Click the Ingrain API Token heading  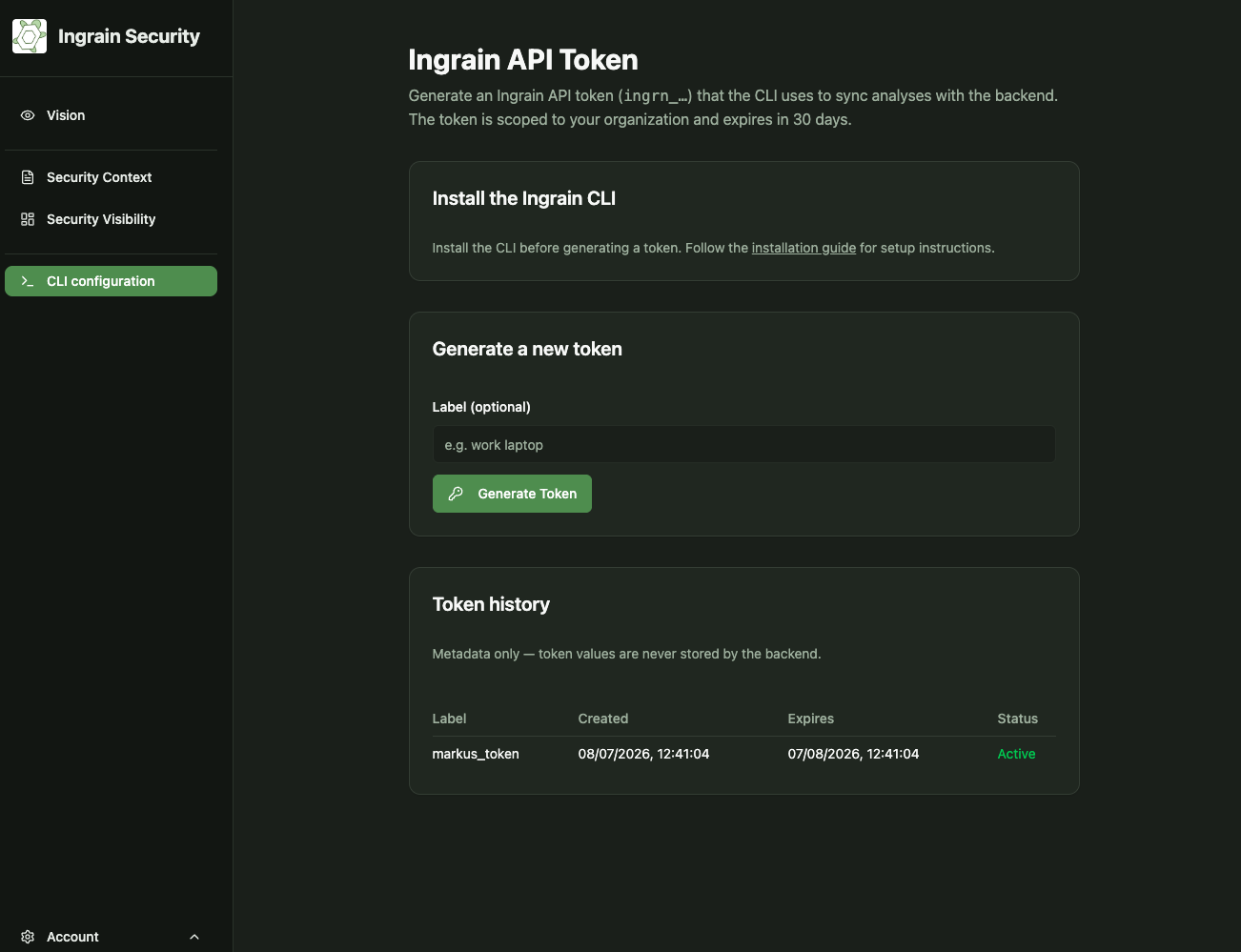(x=523, y=60)
